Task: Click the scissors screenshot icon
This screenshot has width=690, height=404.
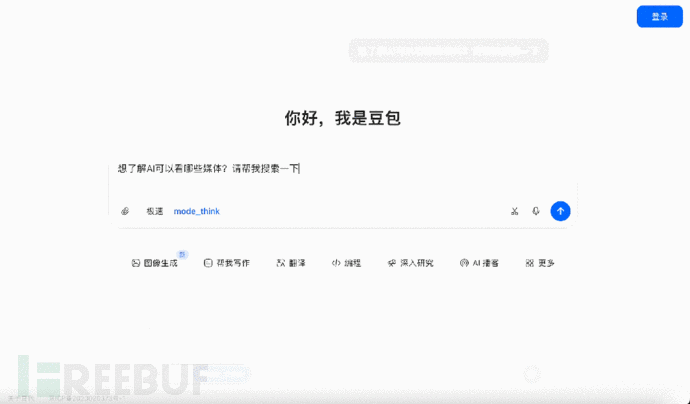Action: point(514,211)
